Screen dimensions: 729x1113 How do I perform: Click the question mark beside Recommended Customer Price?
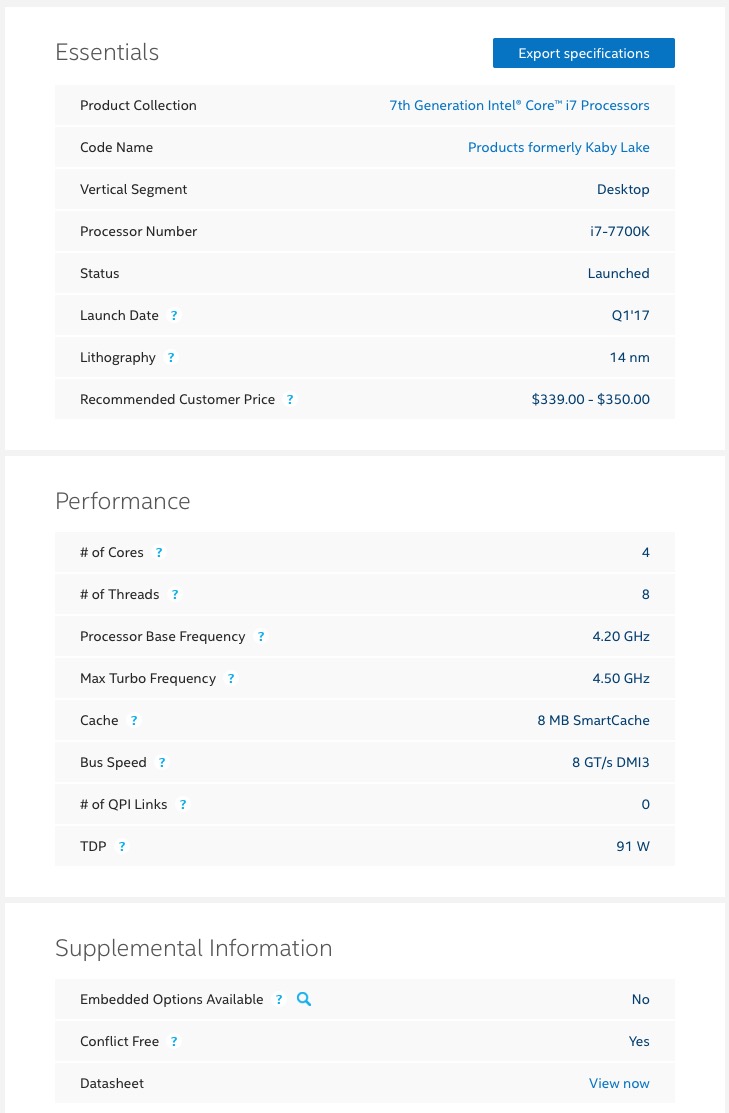click(x=290, y=399)
